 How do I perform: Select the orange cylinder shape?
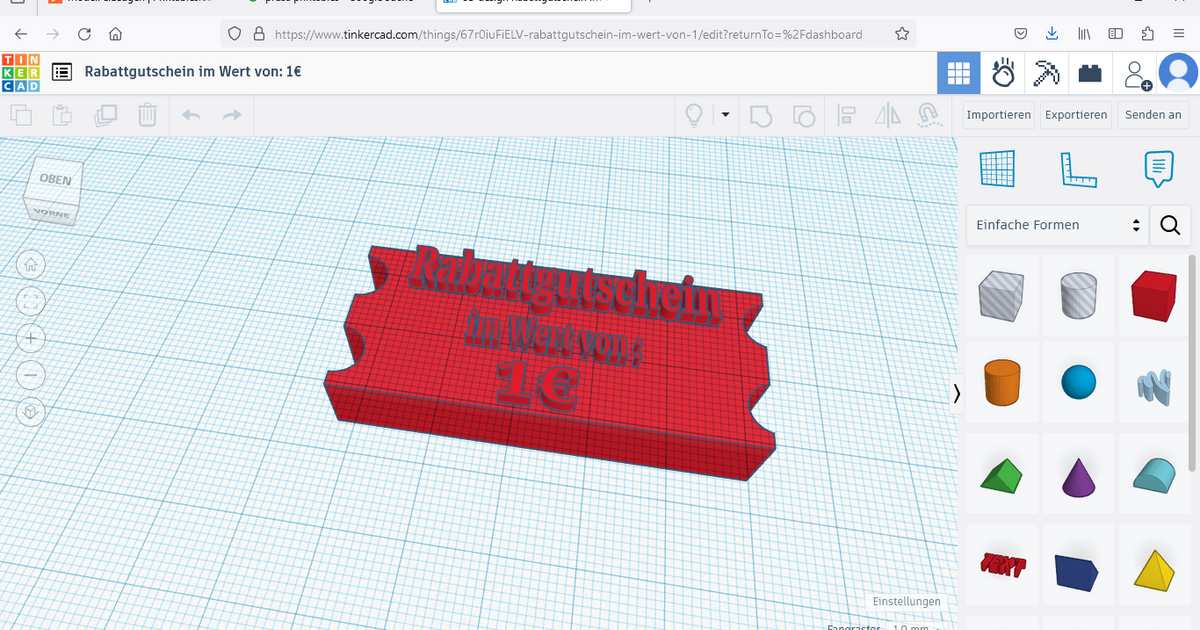click(x=1002, y=383)
